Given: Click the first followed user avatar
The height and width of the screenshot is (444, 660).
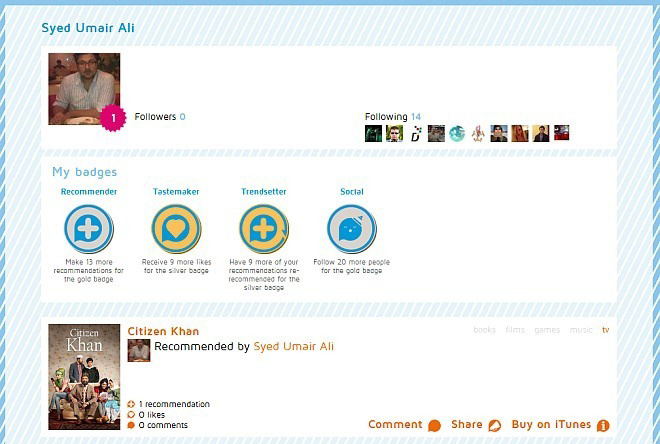Looking at the screenshot, I should tap(373, 133).
